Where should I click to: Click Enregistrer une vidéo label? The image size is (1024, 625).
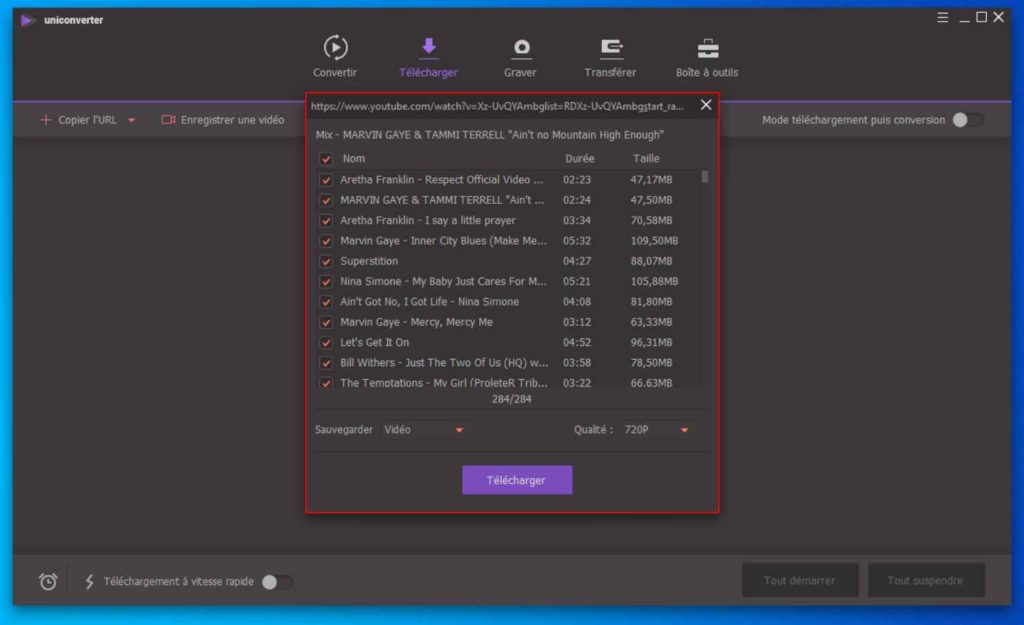pyautogui.click(x=232, y=120)
